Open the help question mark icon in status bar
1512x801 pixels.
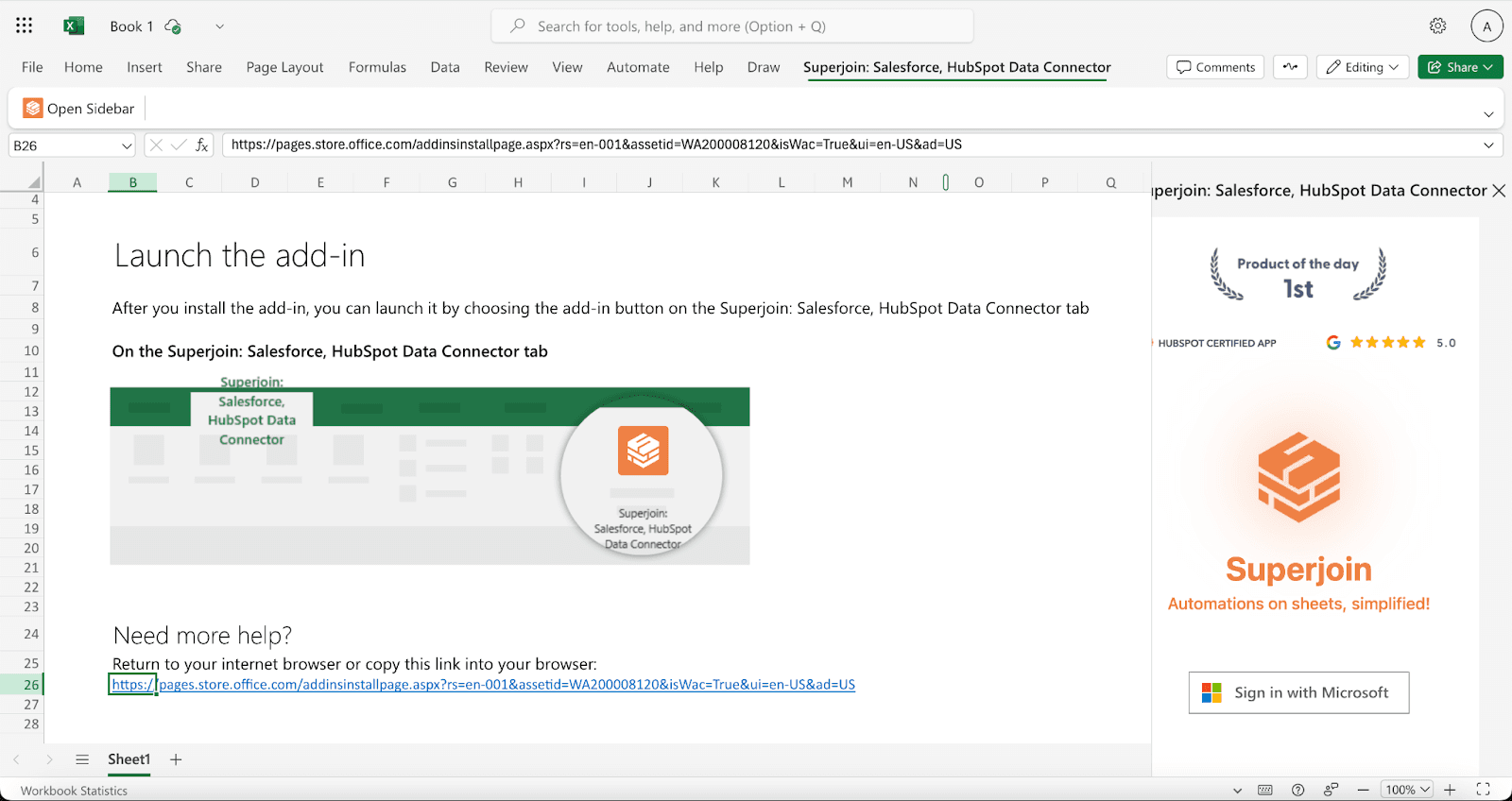click(1298, 790)
